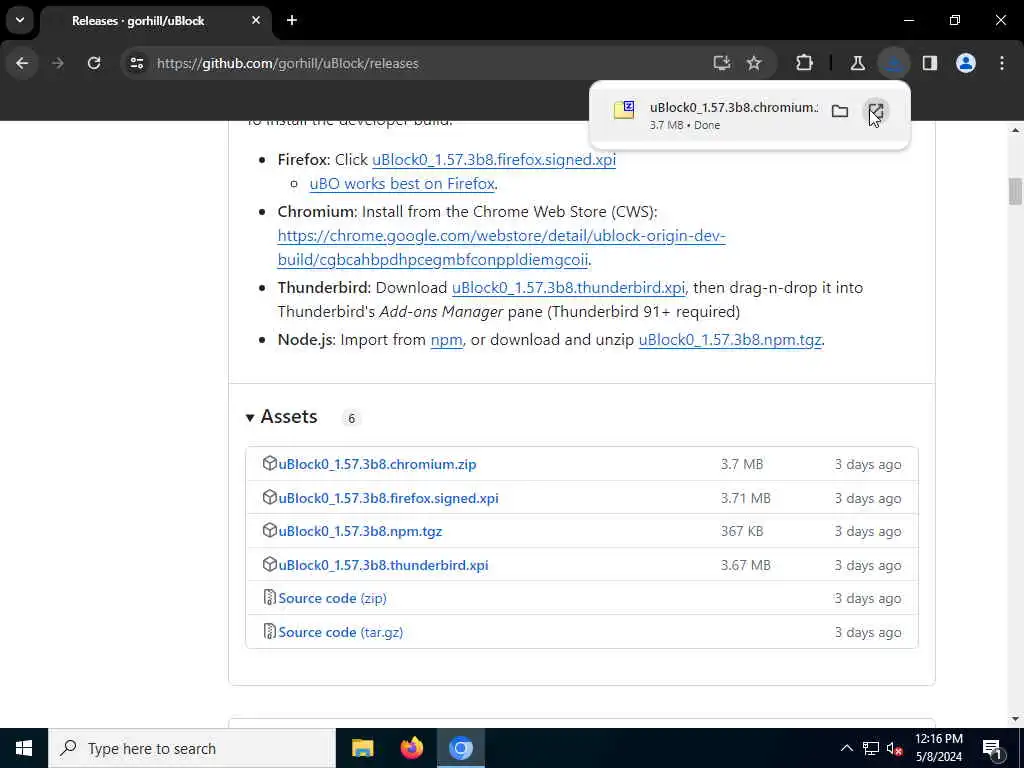The height and width of the screenshot is (768, 1024).
Task: Go back to the previous page
Action: coord(22,63)
